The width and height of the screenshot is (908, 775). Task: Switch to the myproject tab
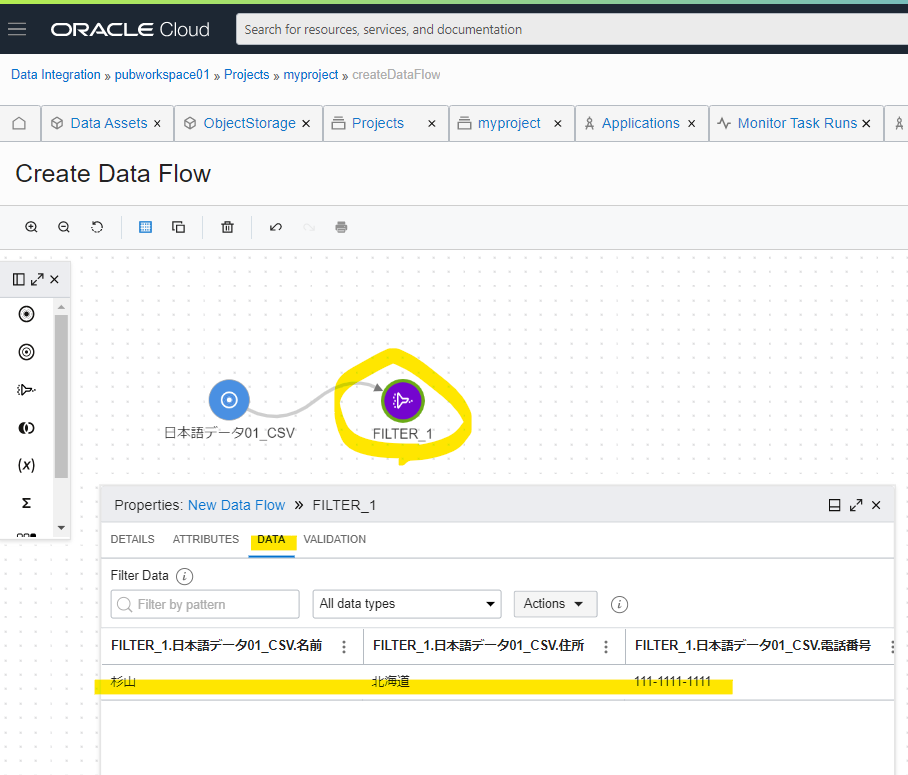click(x=509, y=123)
